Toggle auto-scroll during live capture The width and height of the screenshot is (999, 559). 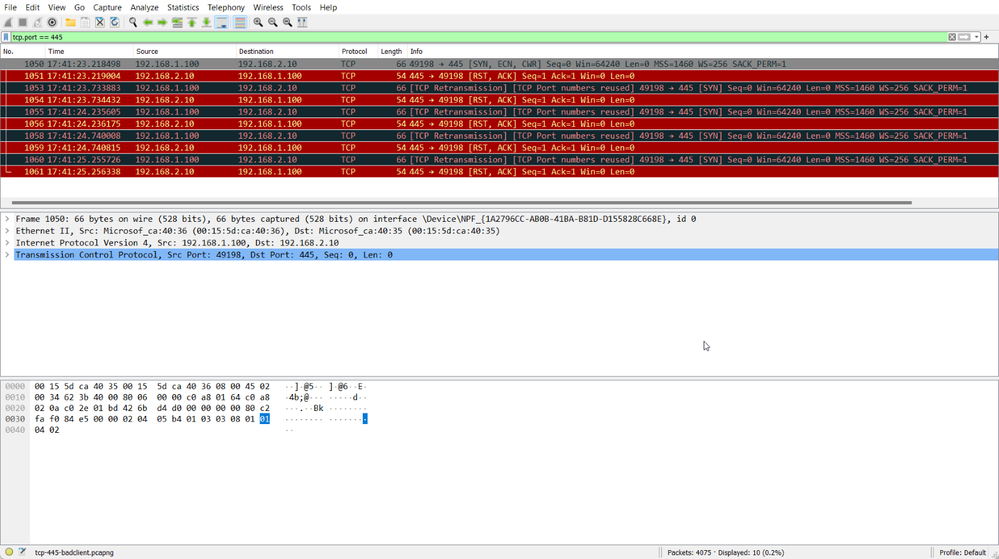point(222,22)
